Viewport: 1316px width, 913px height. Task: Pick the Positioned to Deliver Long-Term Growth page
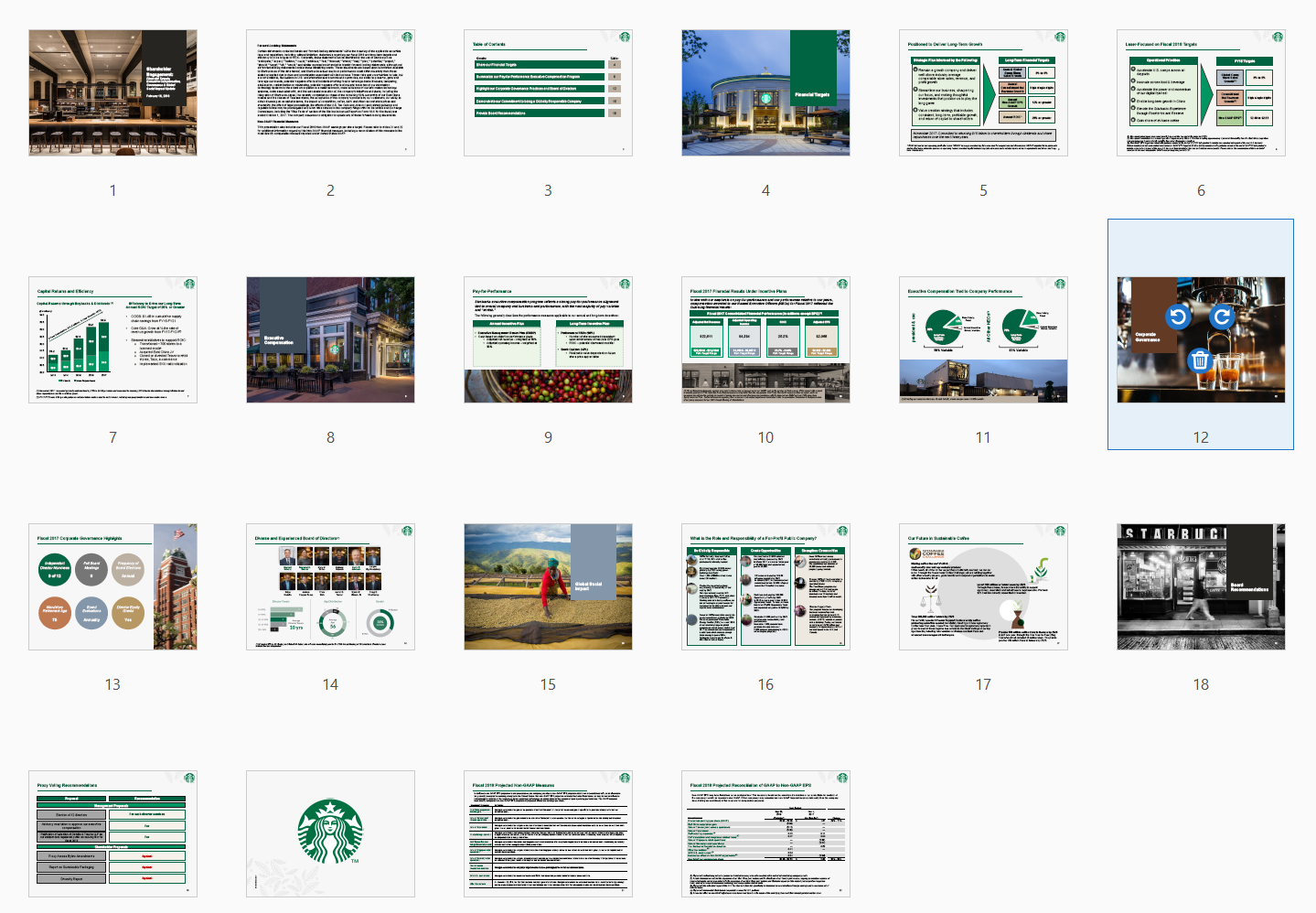coord(983,92)
